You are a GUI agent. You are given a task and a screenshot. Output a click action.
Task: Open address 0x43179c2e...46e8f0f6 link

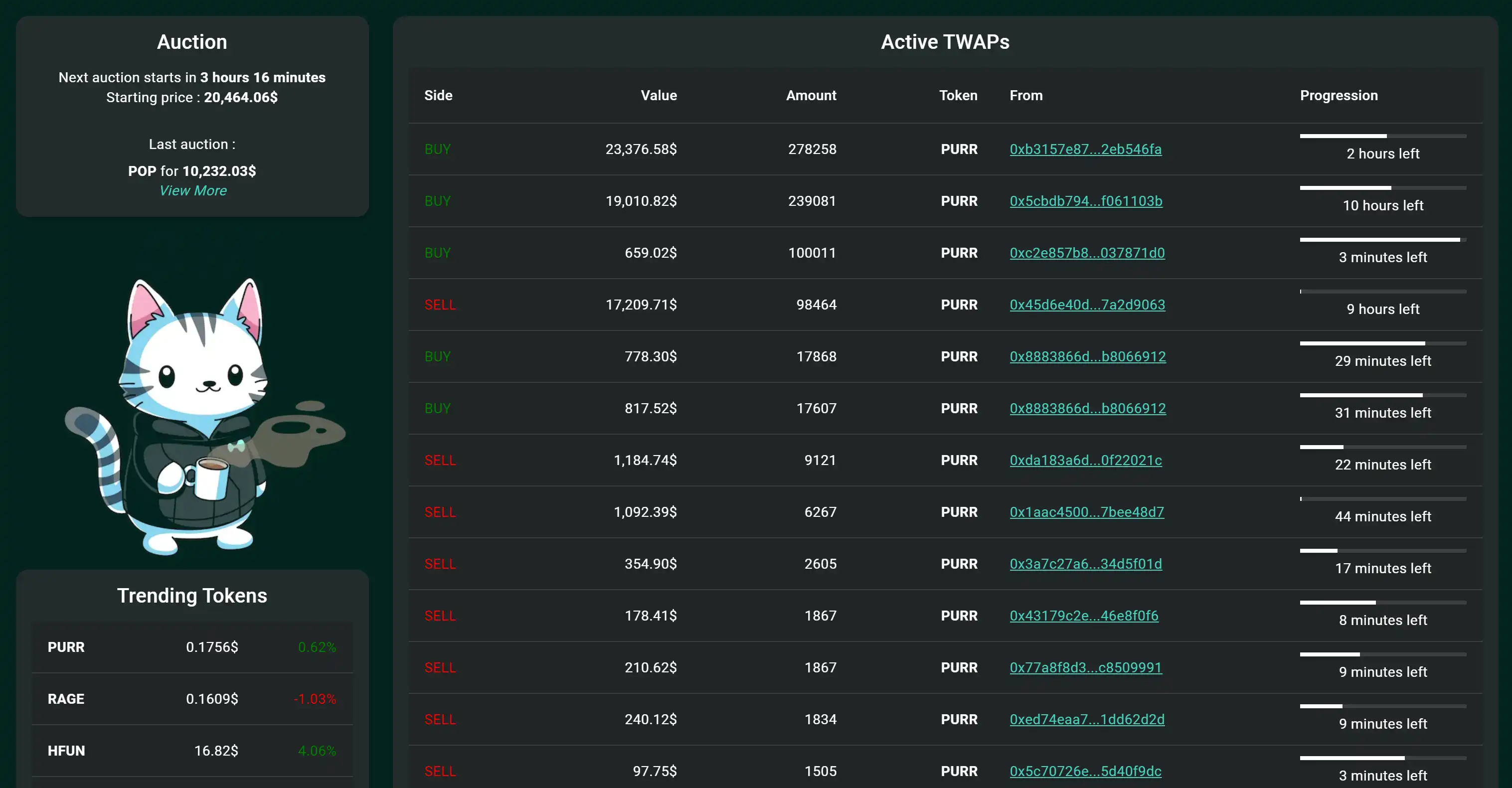(1083, 616)
